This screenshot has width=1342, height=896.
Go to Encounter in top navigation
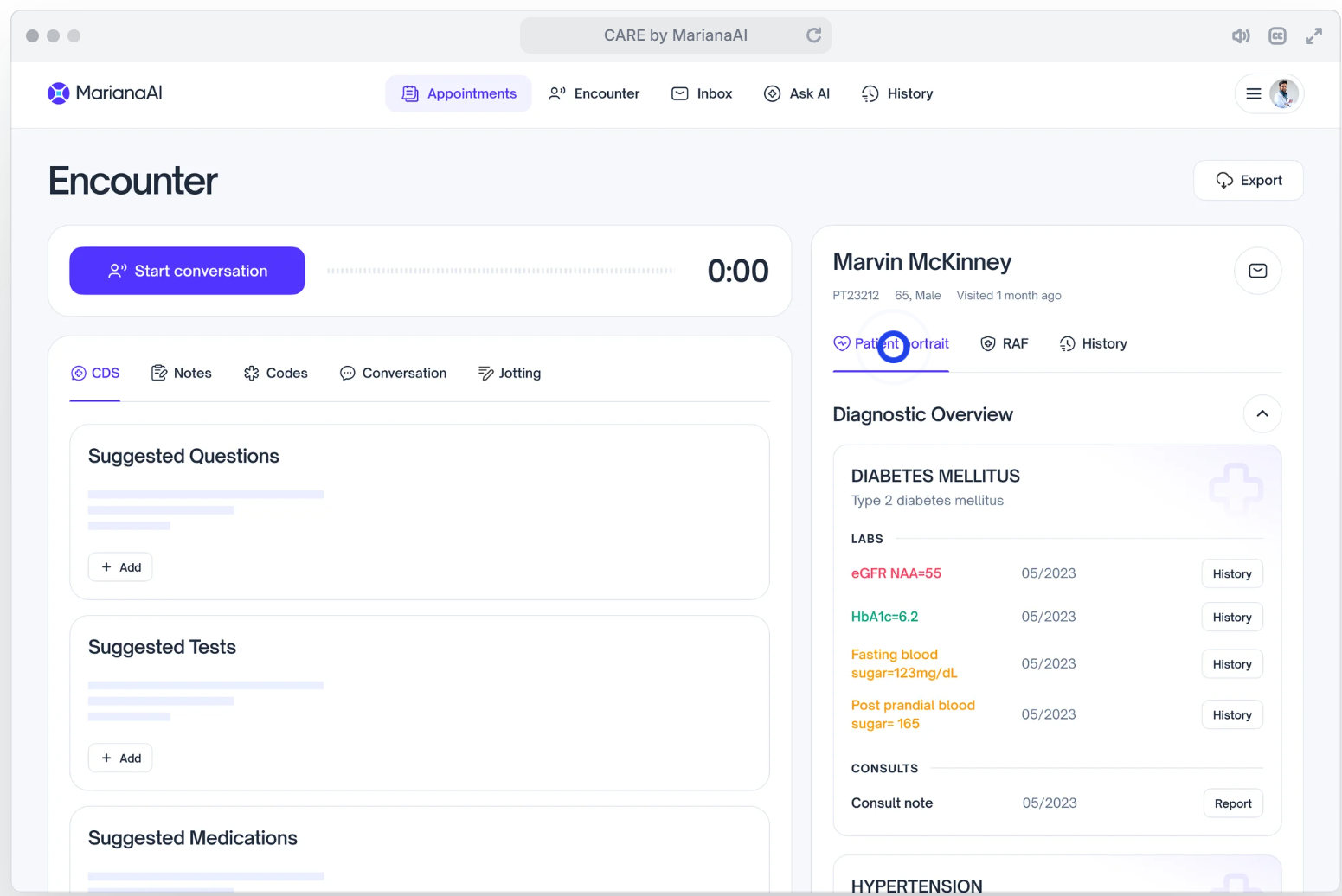click(x=594, y=93)
